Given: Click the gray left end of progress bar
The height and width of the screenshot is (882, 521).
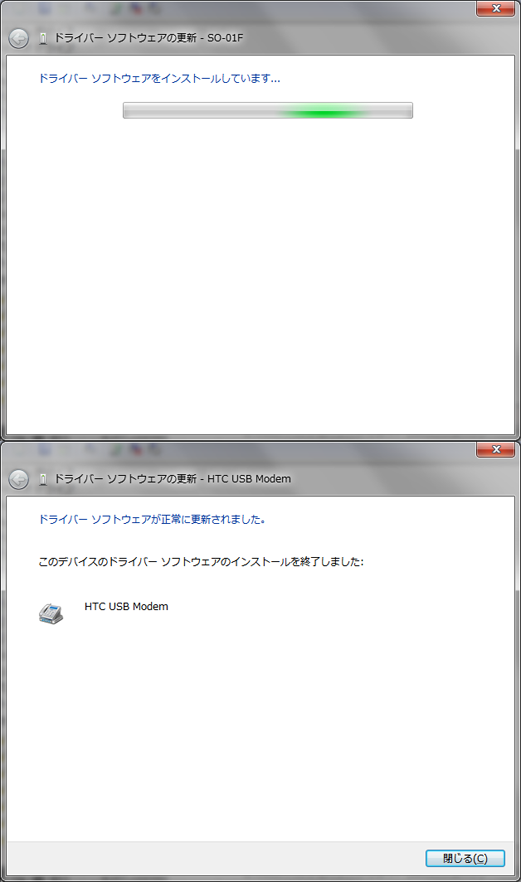Looking at the screenshot, I should (x=169, y=111).
